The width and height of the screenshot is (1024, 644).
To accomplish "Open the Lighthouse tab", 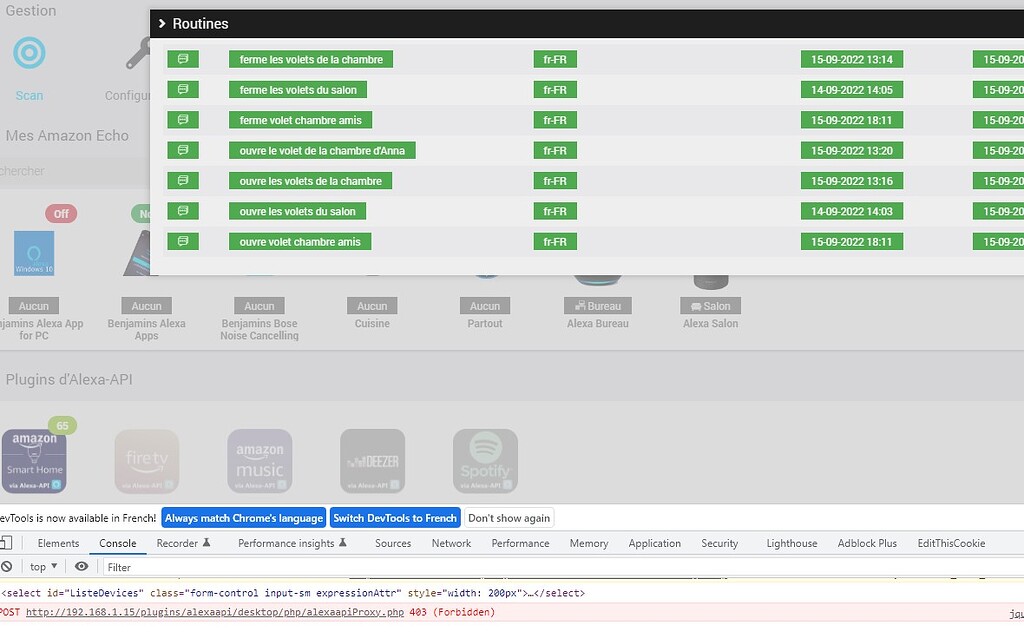I will click(792, 543).
